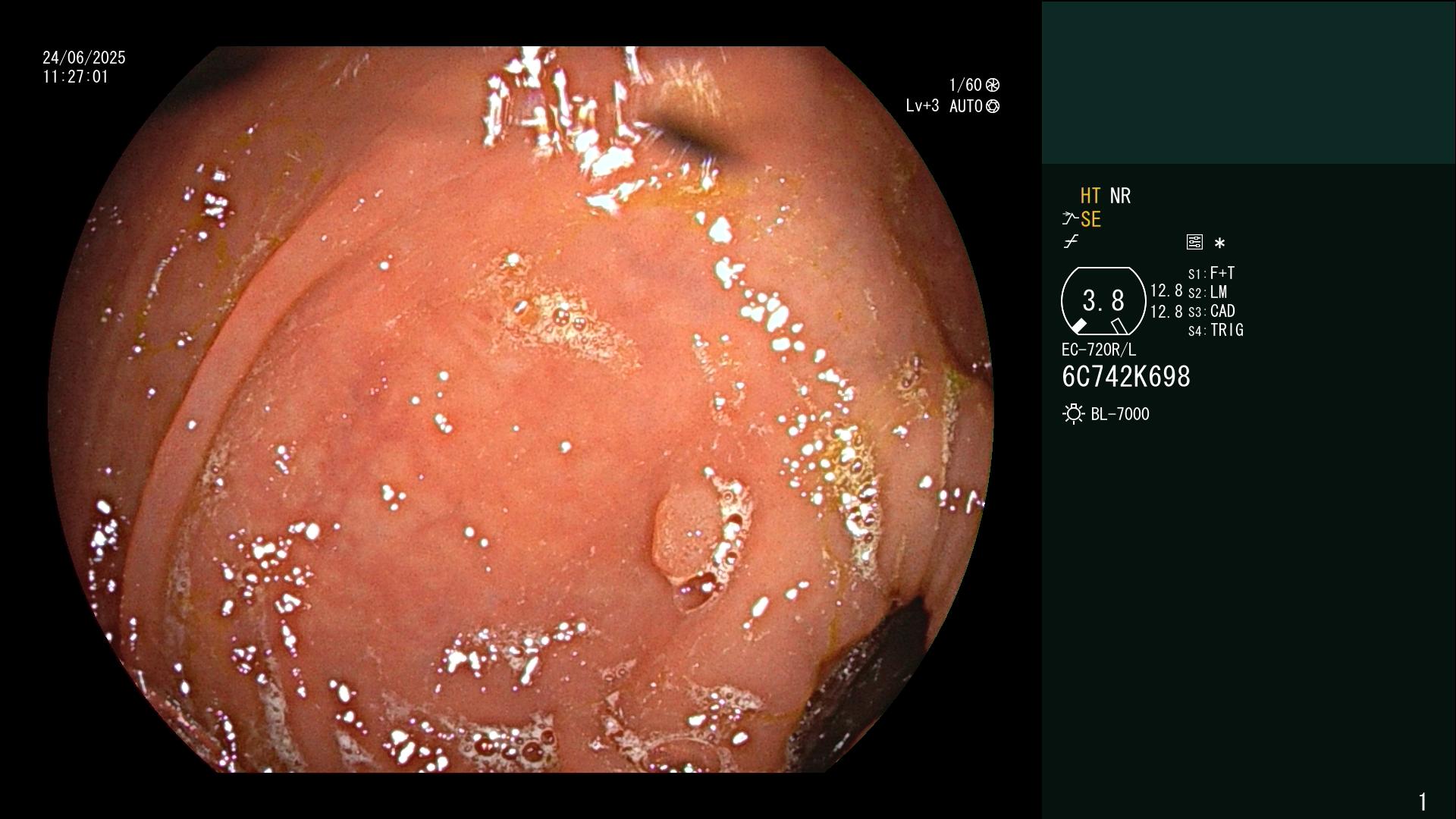Click the image counter 1
This screenshot has height=819, width=1456.
point(1423,802)
